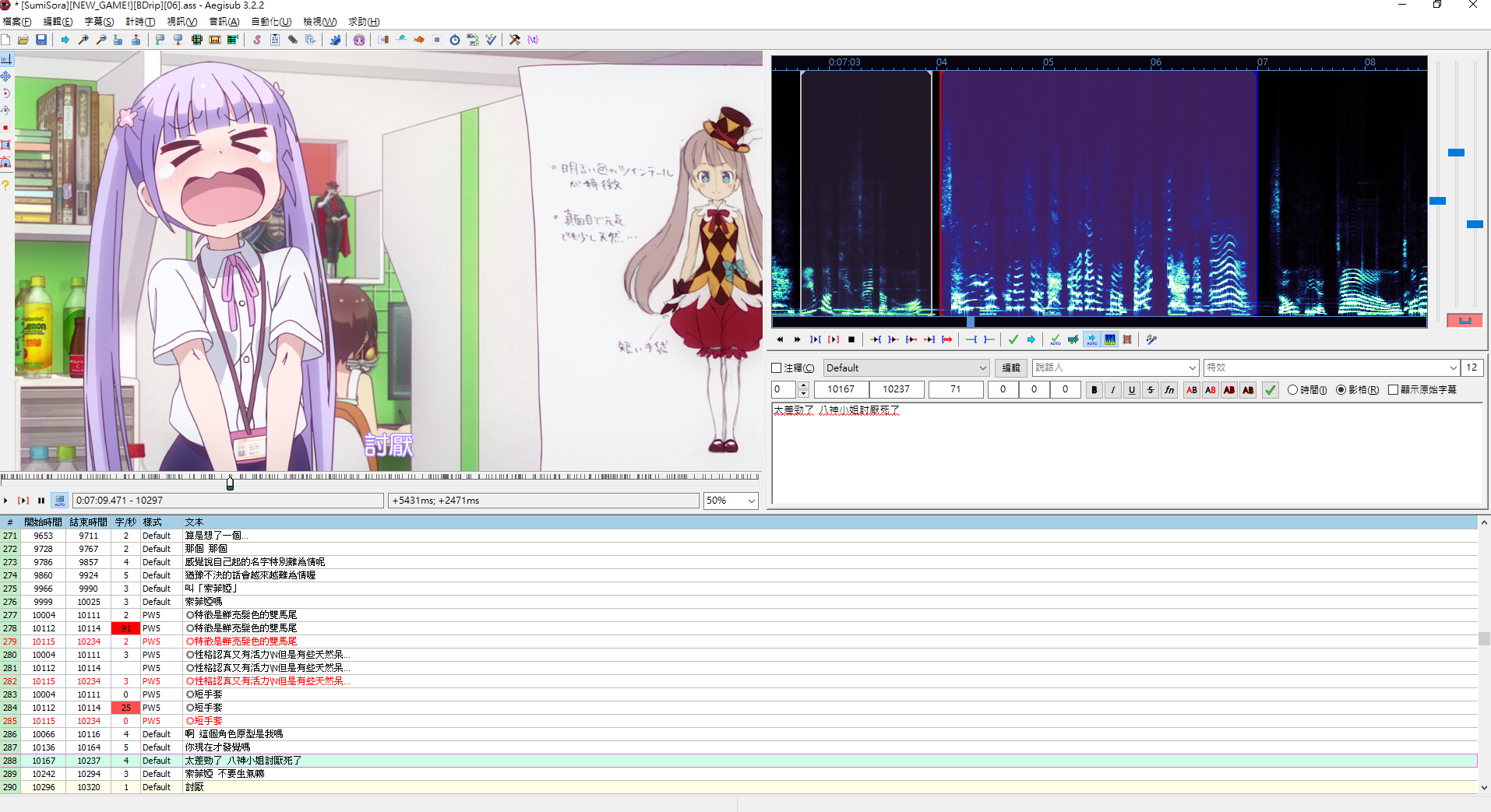
Task: Open the 檔案 File menu
Action: (x=17, y=22)
